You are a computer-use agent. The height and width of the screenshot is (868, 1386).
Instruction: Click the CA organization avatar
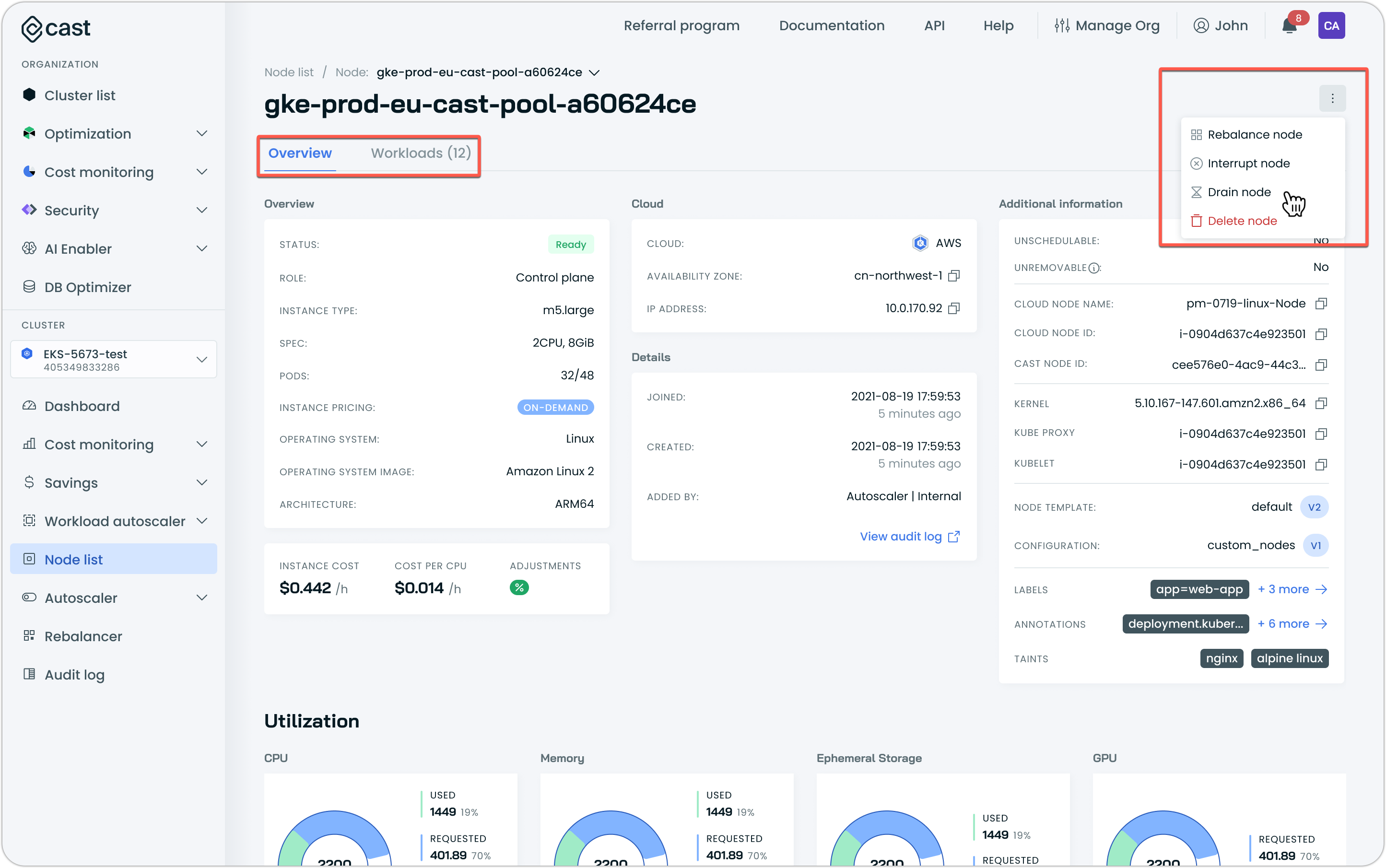[x=1331, y=26]
